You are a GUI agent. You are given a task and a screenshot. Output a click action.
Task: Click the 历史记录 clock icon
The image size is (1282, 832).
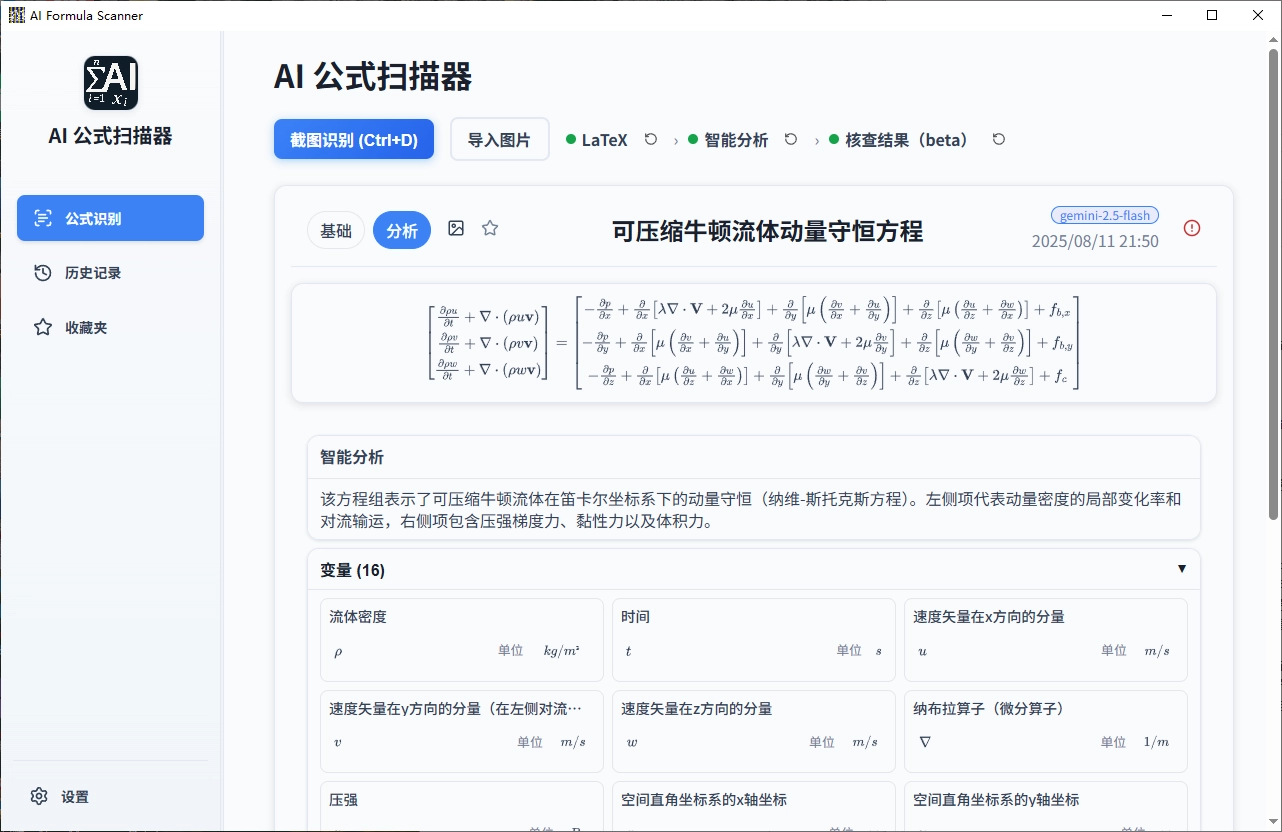[43, 273]
